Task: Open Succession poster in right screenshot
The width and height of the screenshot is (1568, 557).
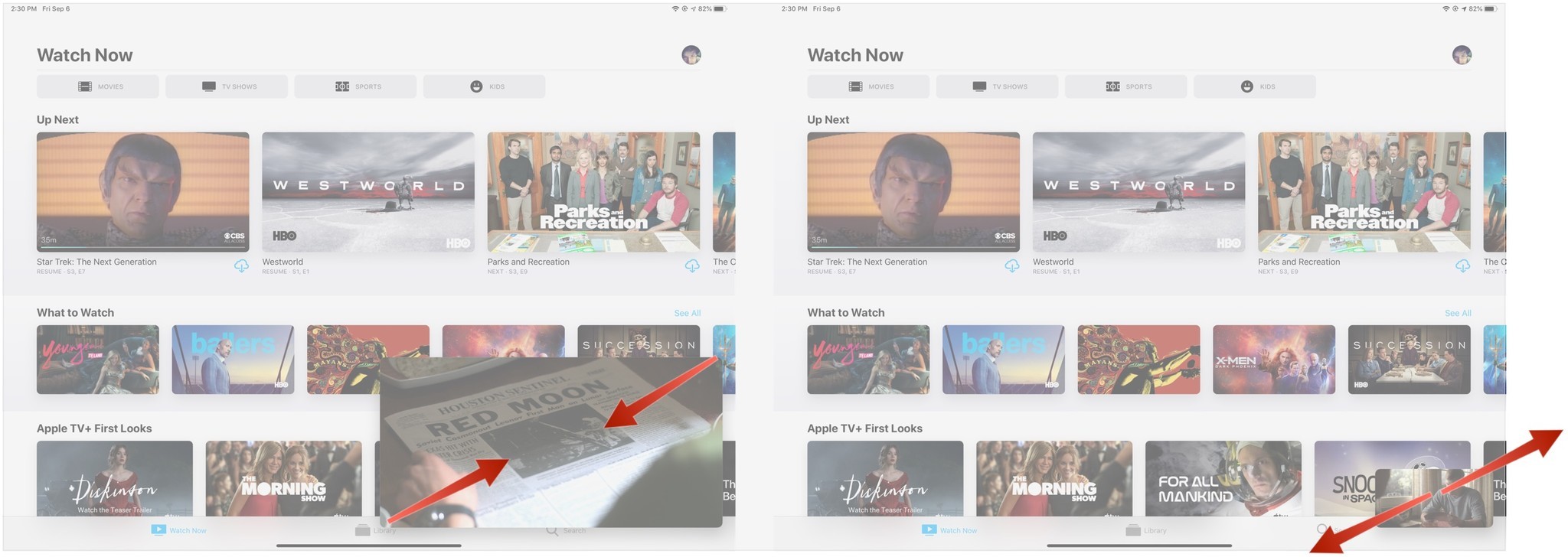Action: 1409,360
